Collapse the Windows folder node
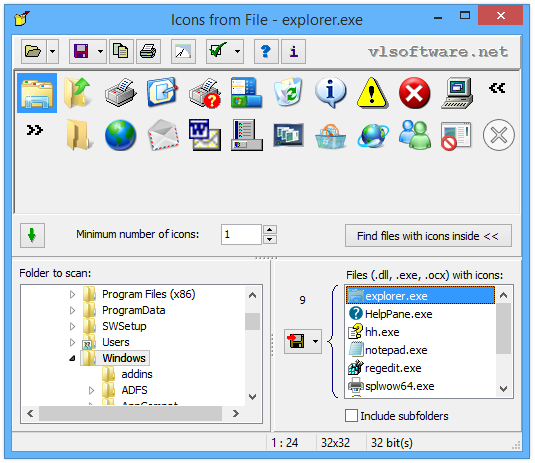535x463 pixels. (x=72, y=358)
